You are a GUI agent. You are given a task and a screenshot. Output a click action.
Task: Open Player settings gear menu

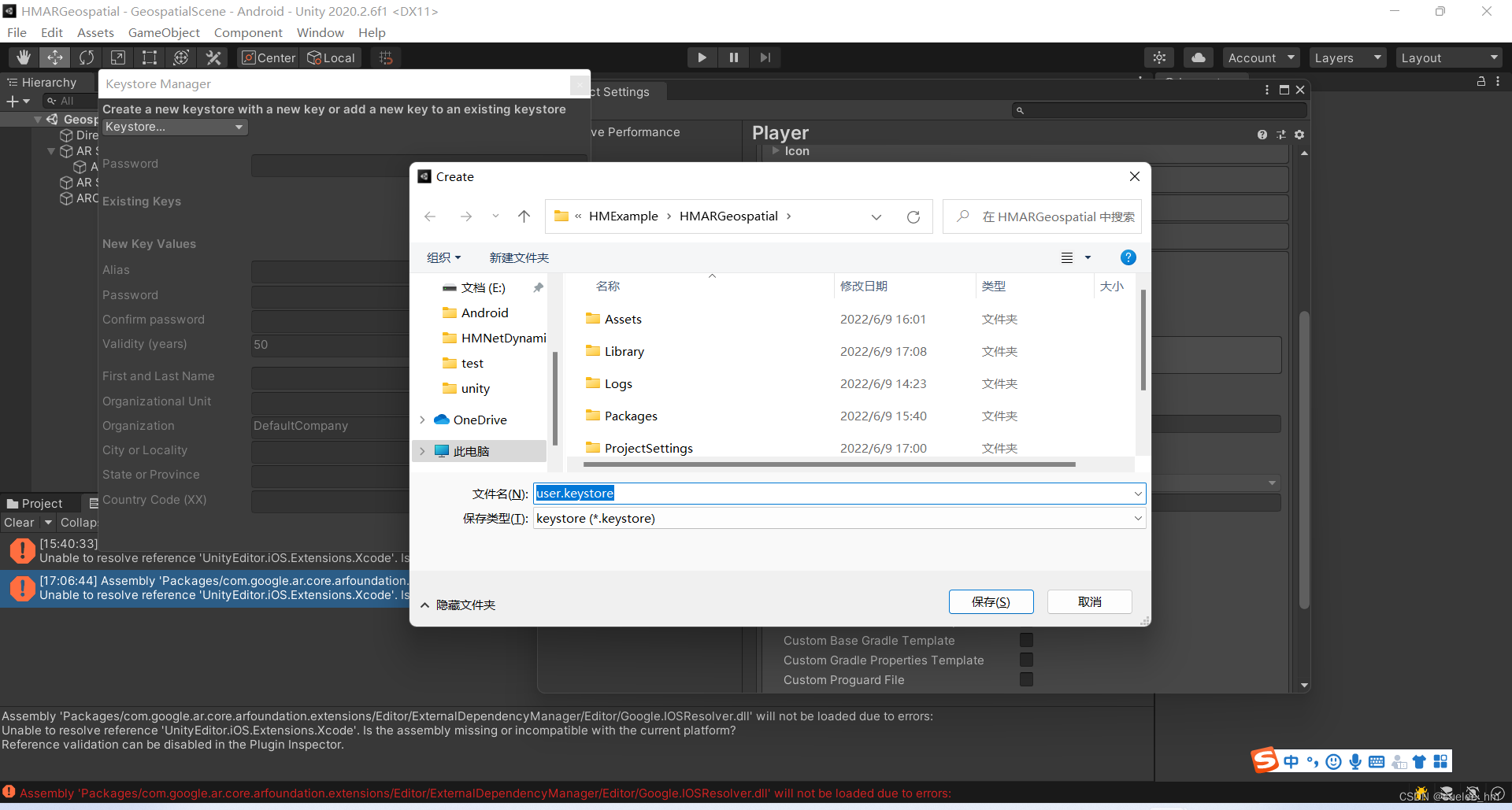tap(1299, 135)
